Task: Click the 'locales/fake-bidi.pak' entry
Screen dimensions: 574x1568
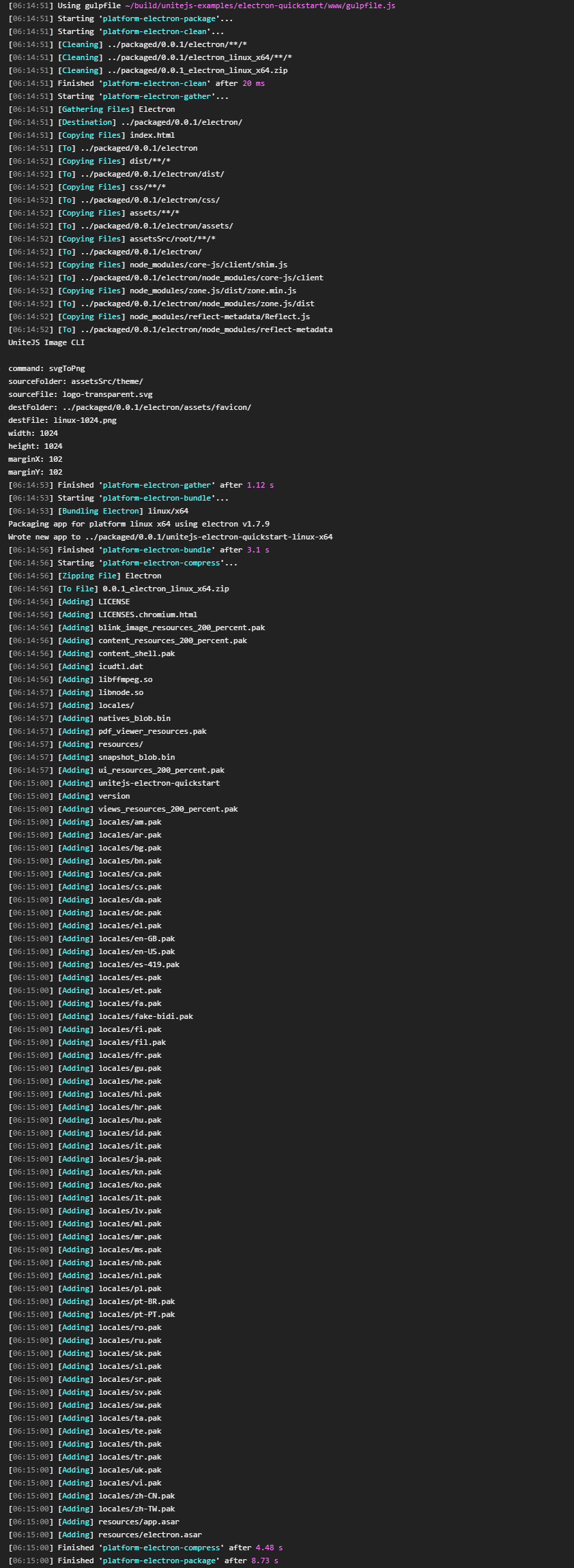Action: pyautogui.click(x=145, y=1016)
